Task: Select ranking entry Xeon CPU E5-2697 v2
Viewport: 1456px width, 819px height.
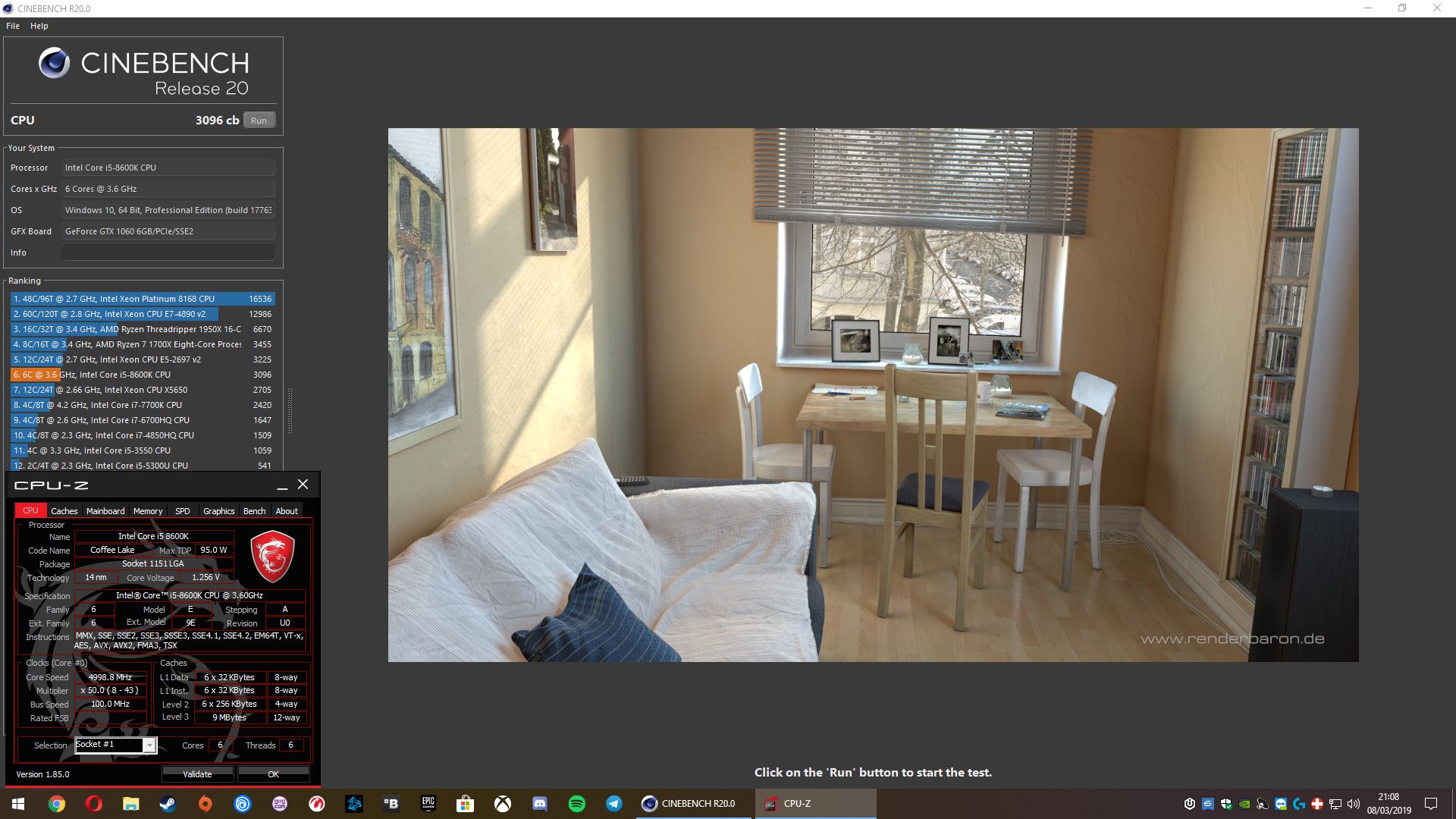Action: 143,359
